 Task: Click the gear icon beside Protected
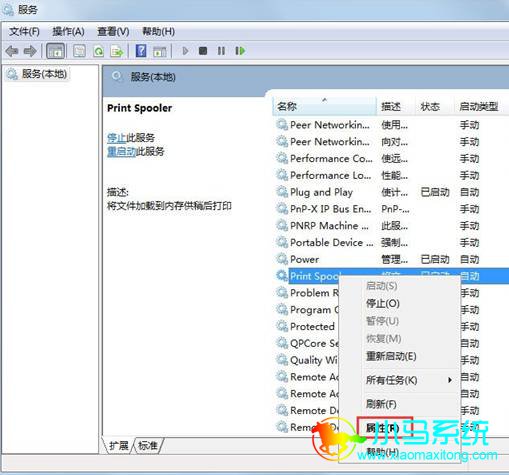[282, 326]
